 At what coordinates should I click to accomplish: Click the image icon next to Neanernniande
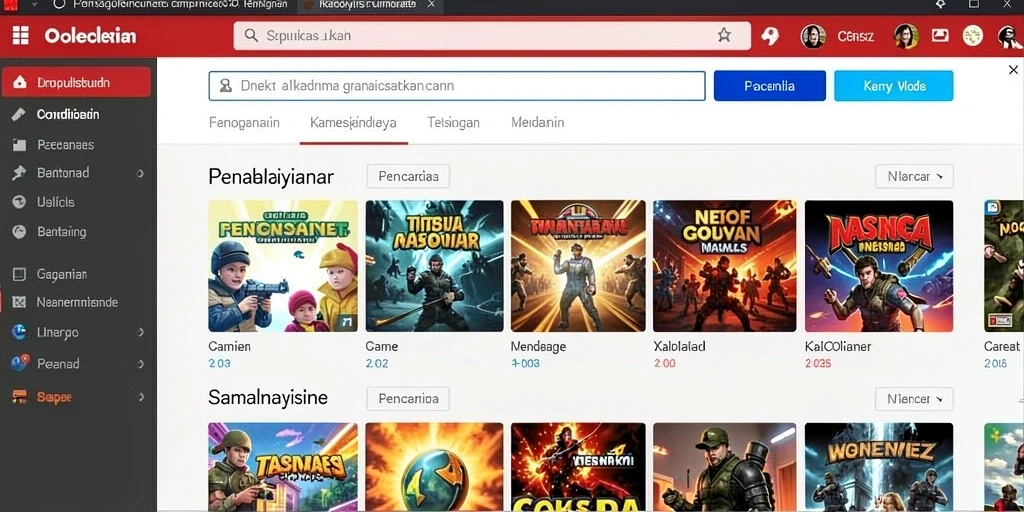pyautogui.click(x=19, y=302)
